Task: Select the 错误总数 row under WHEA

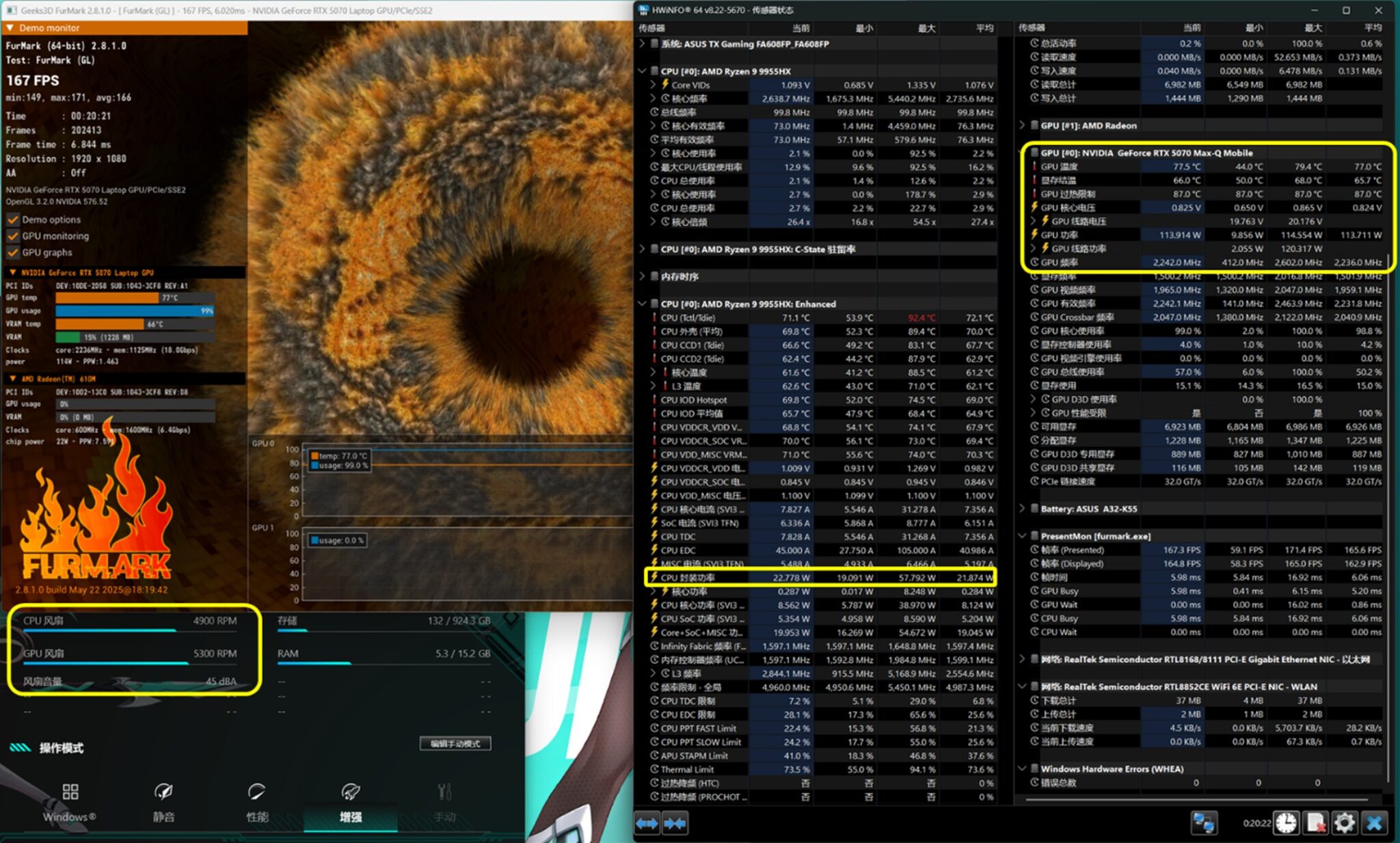Action: (x=1207, y=782)
